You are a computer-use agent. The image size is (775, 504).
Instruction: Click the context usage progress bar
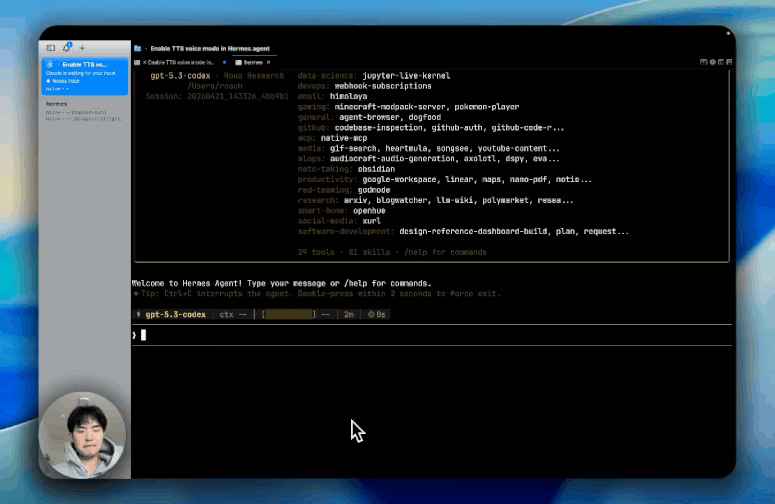tap(289, 314)
